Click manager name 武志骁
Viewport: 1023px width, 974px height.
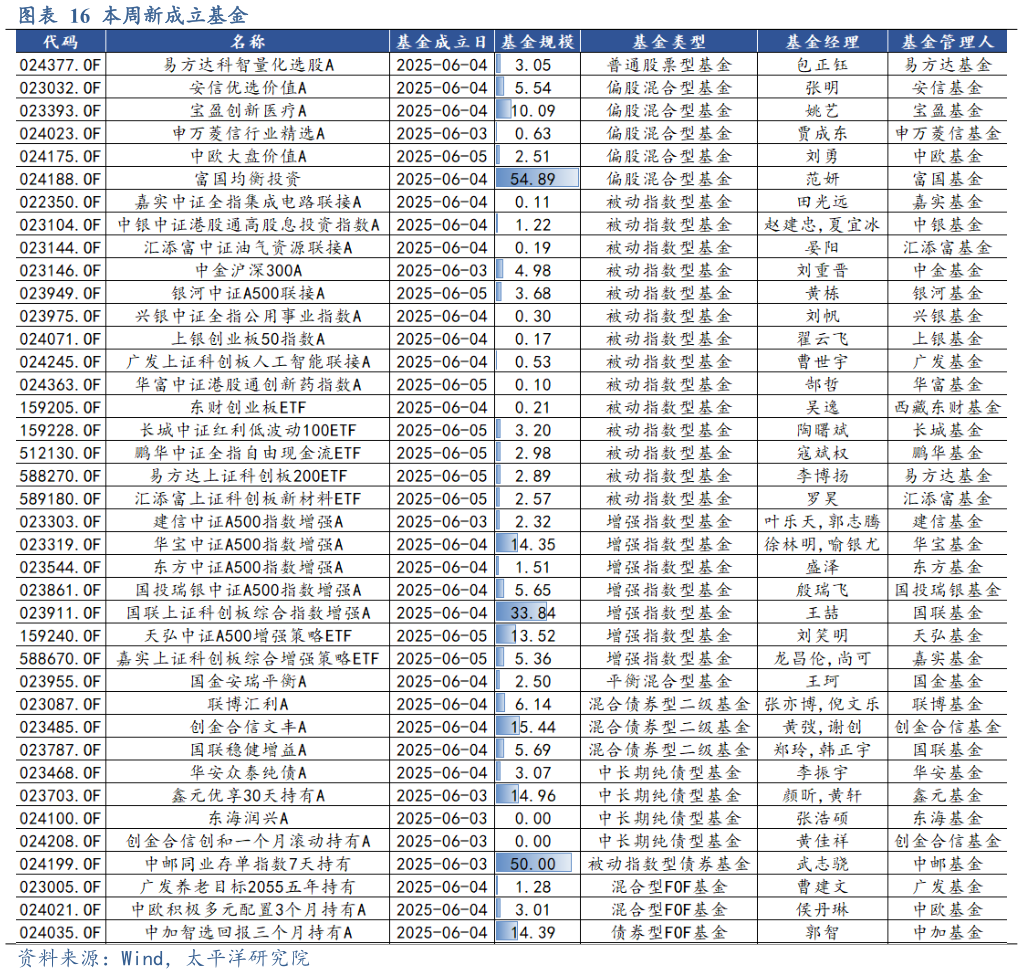coord(822,864)
